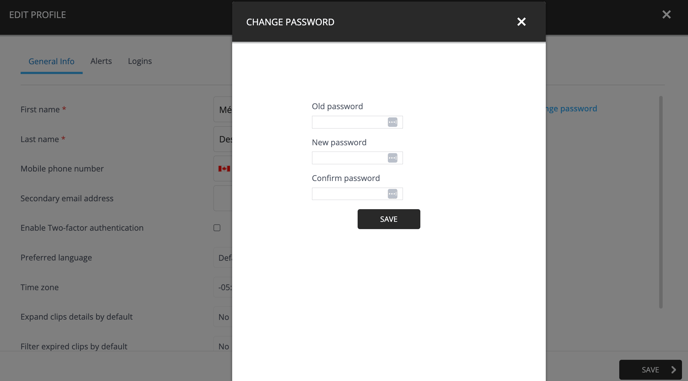Click the profile scrollbar on the right
688x381 pixels.
point(660,202)
